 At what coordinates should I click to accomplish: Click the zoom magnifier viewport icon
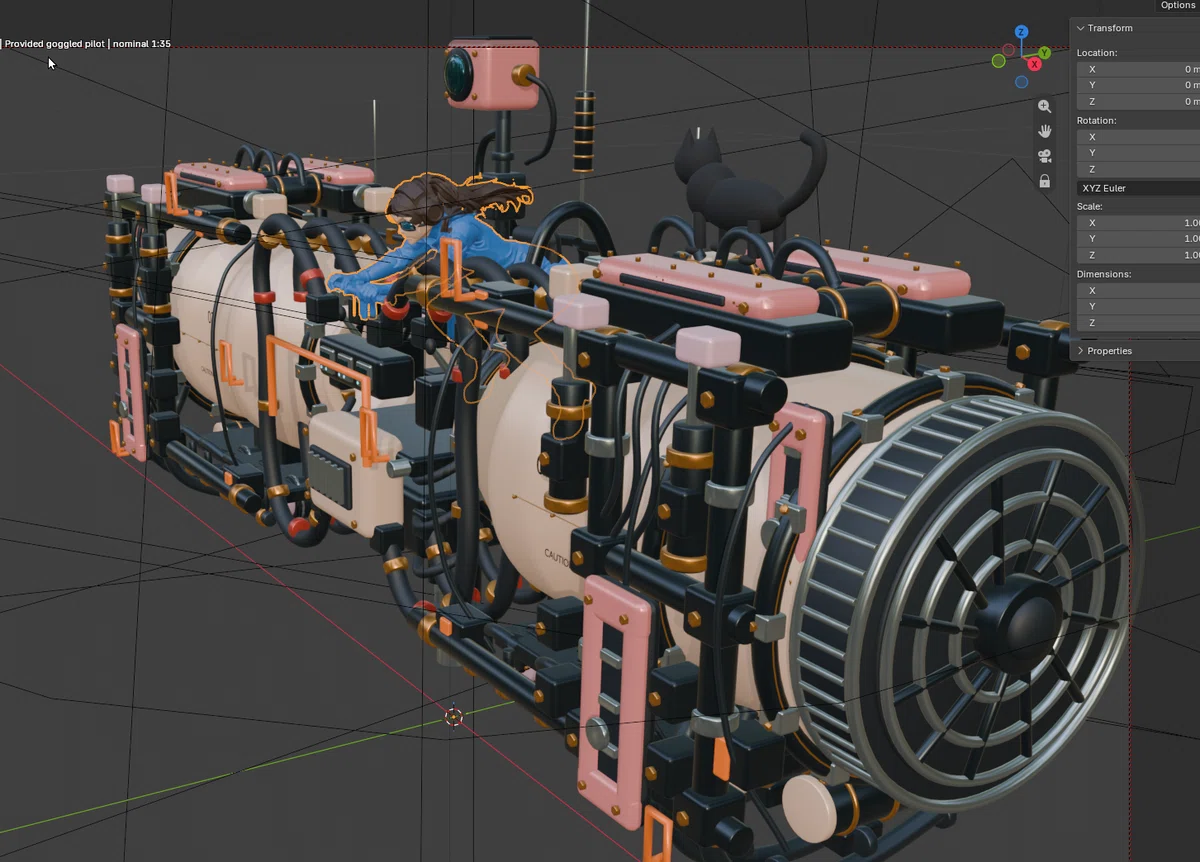pos(1045,106)
